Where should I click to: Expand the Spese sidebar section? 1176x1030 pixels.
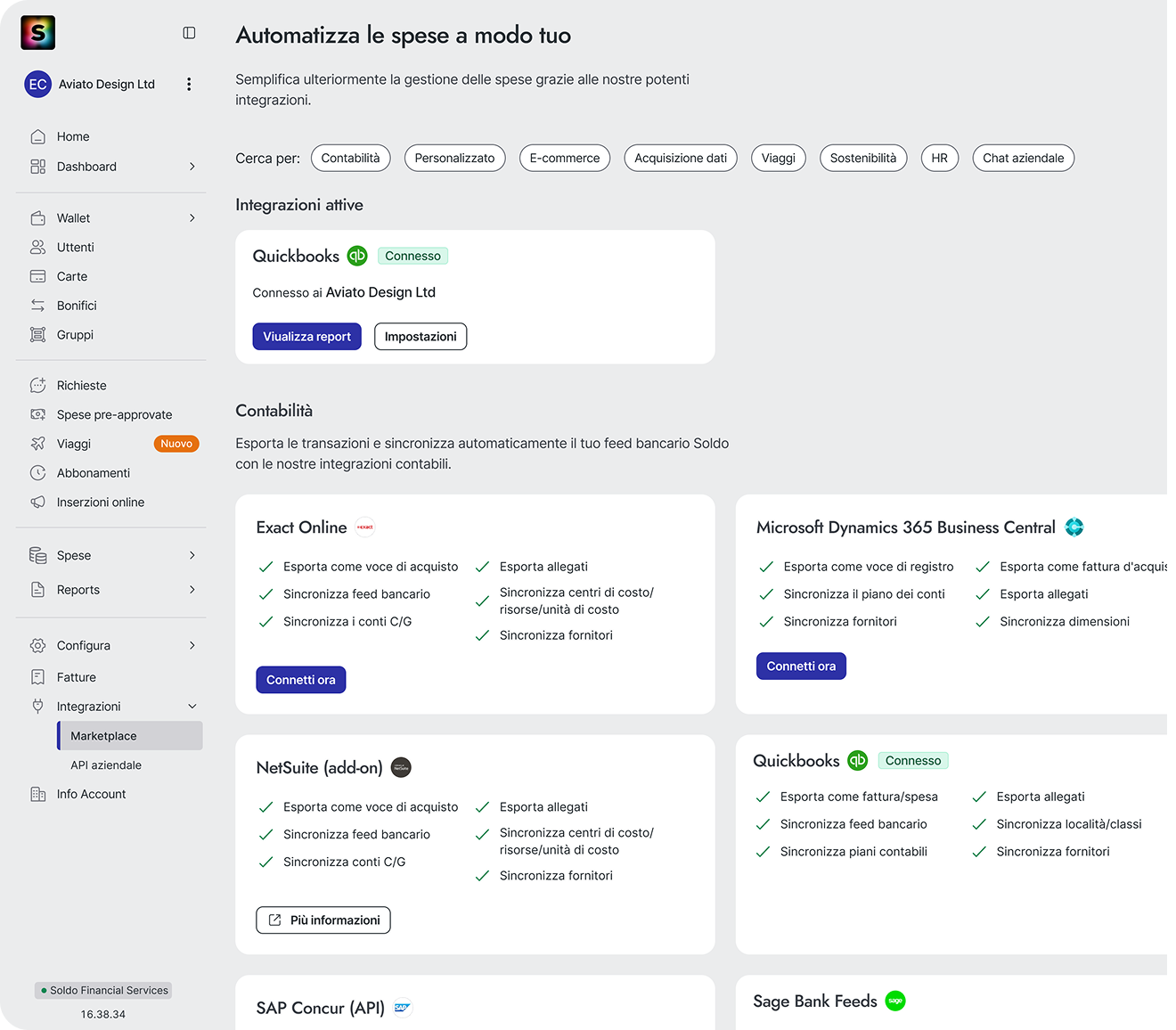click(x=192, y=555)
